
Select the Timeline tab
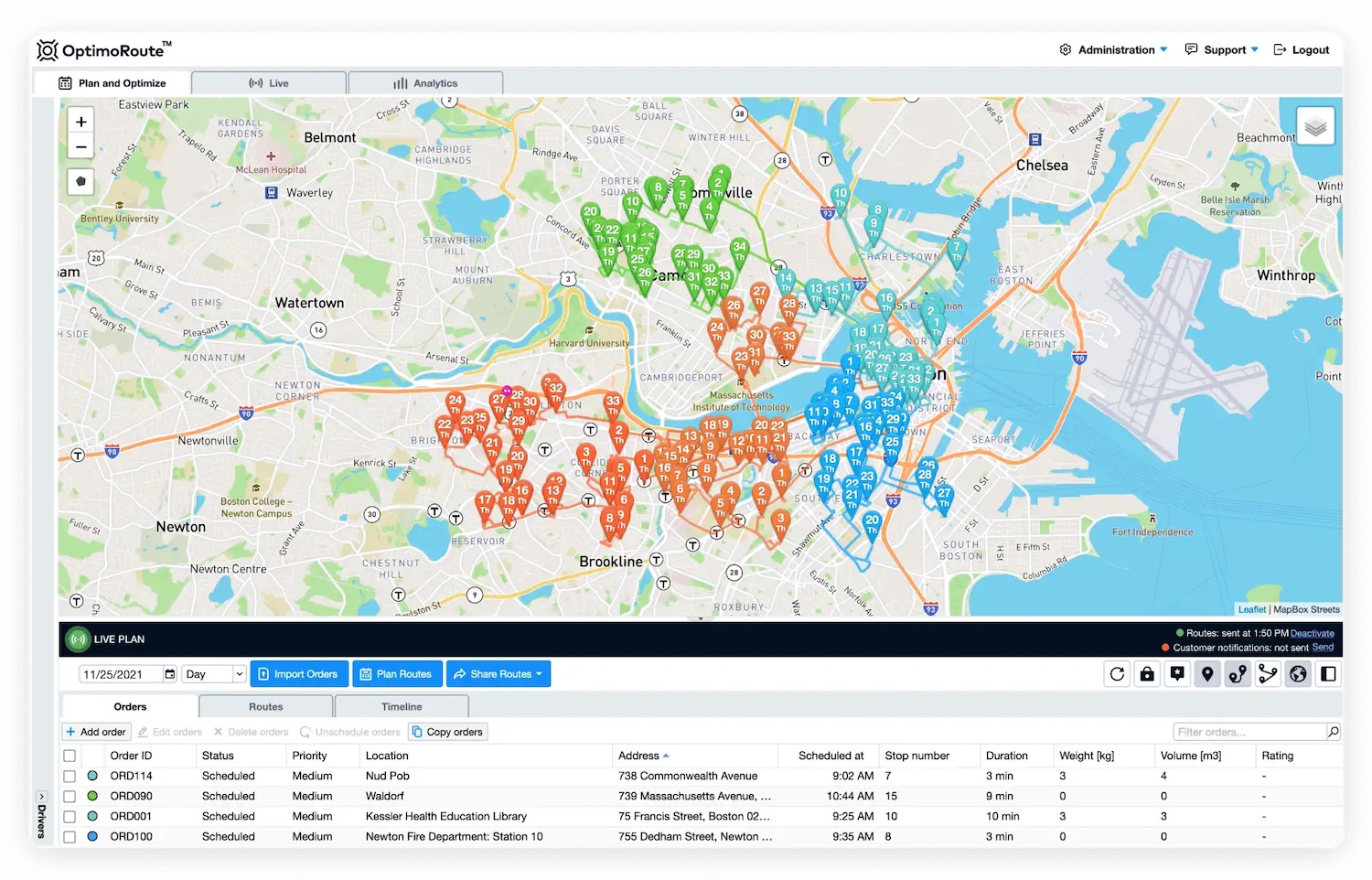(402, 707)
